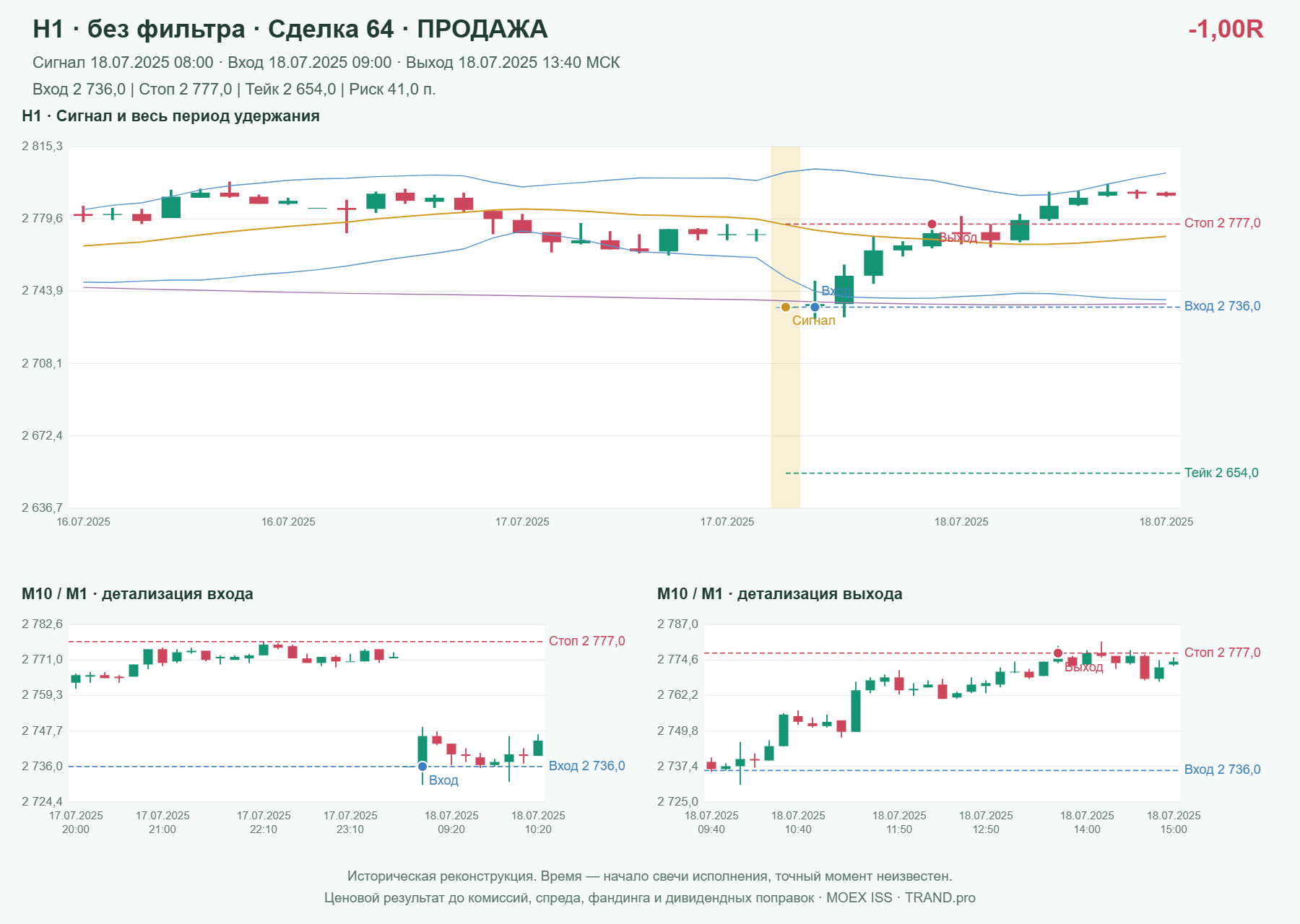This screenshot has height=924, width=1300.
Task: Click time label '18.07.2025 09:40' in exit detail chart
Action: [711, 822]
